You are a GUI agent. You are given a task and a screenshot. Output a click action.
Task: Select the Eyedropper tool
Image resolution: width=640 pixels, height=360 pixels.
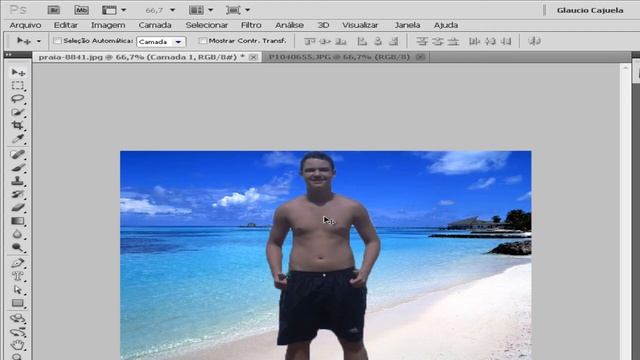[18, 139]
